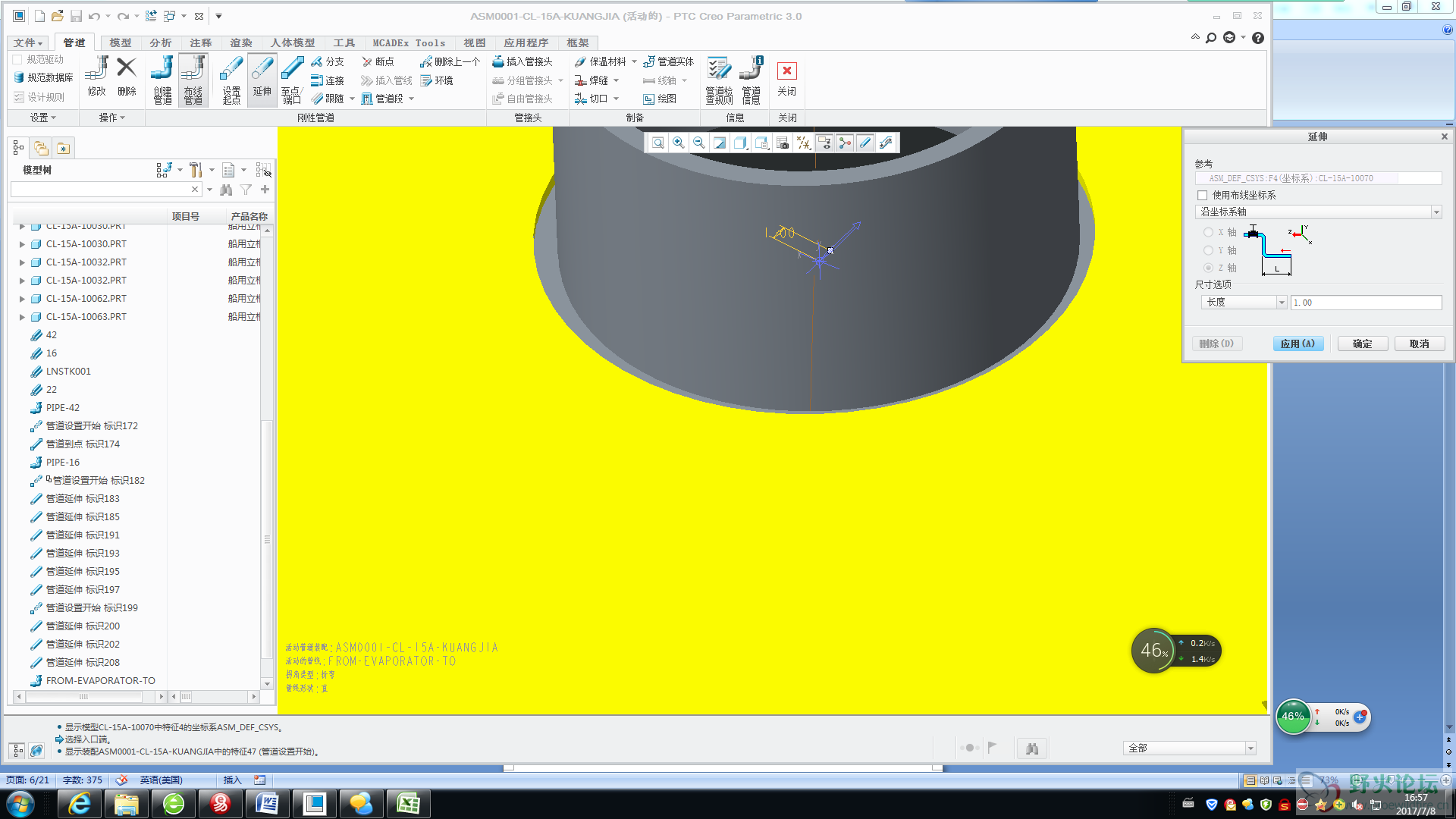The height and width of the screenshot is (819, 1456).
Task: Open the 文件 menu
Action: (x=28, y=42)
